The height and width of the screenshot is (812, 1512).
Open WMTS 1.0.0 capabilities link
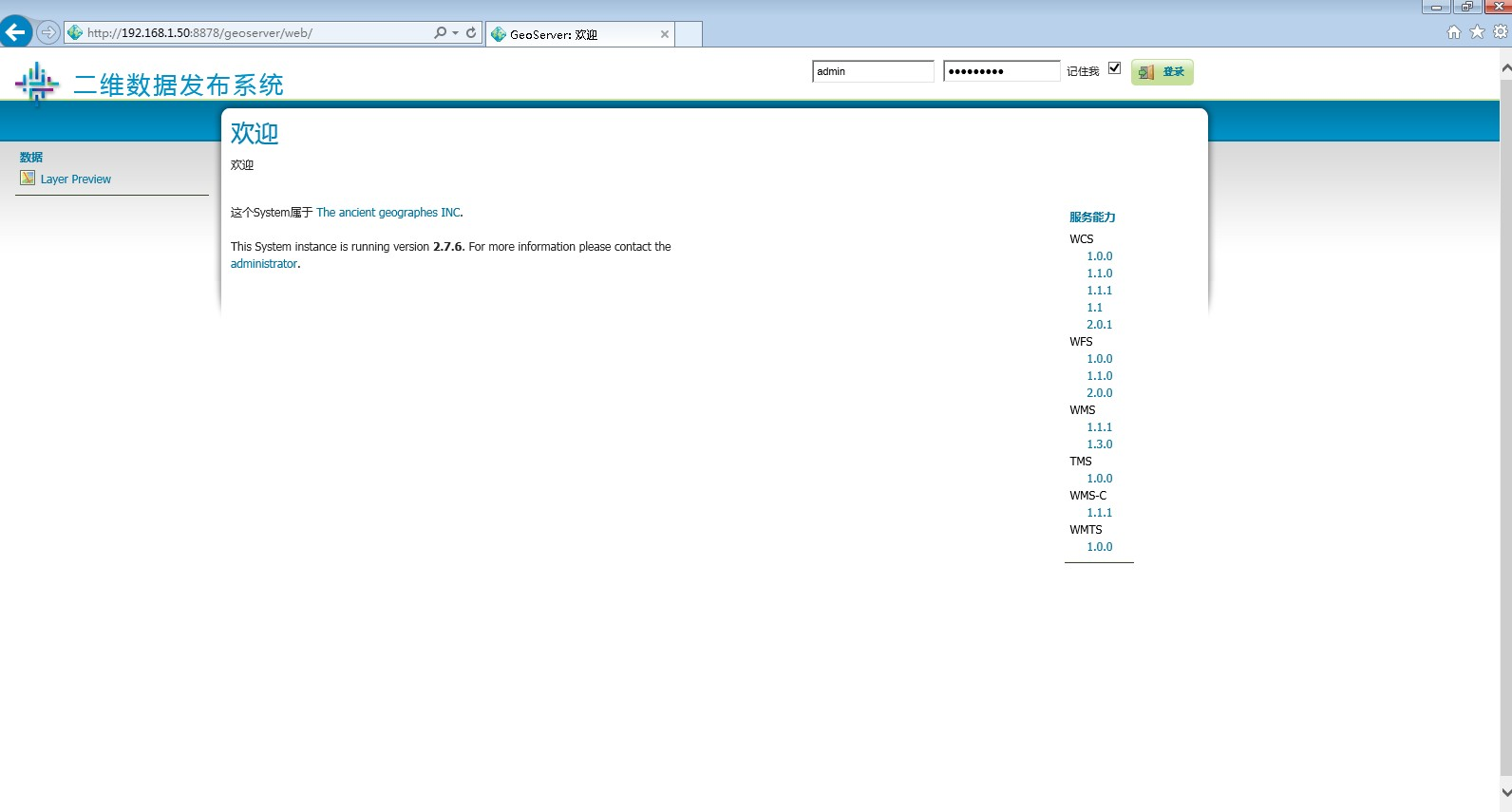pyautogui.click(x=1100, y=547)
